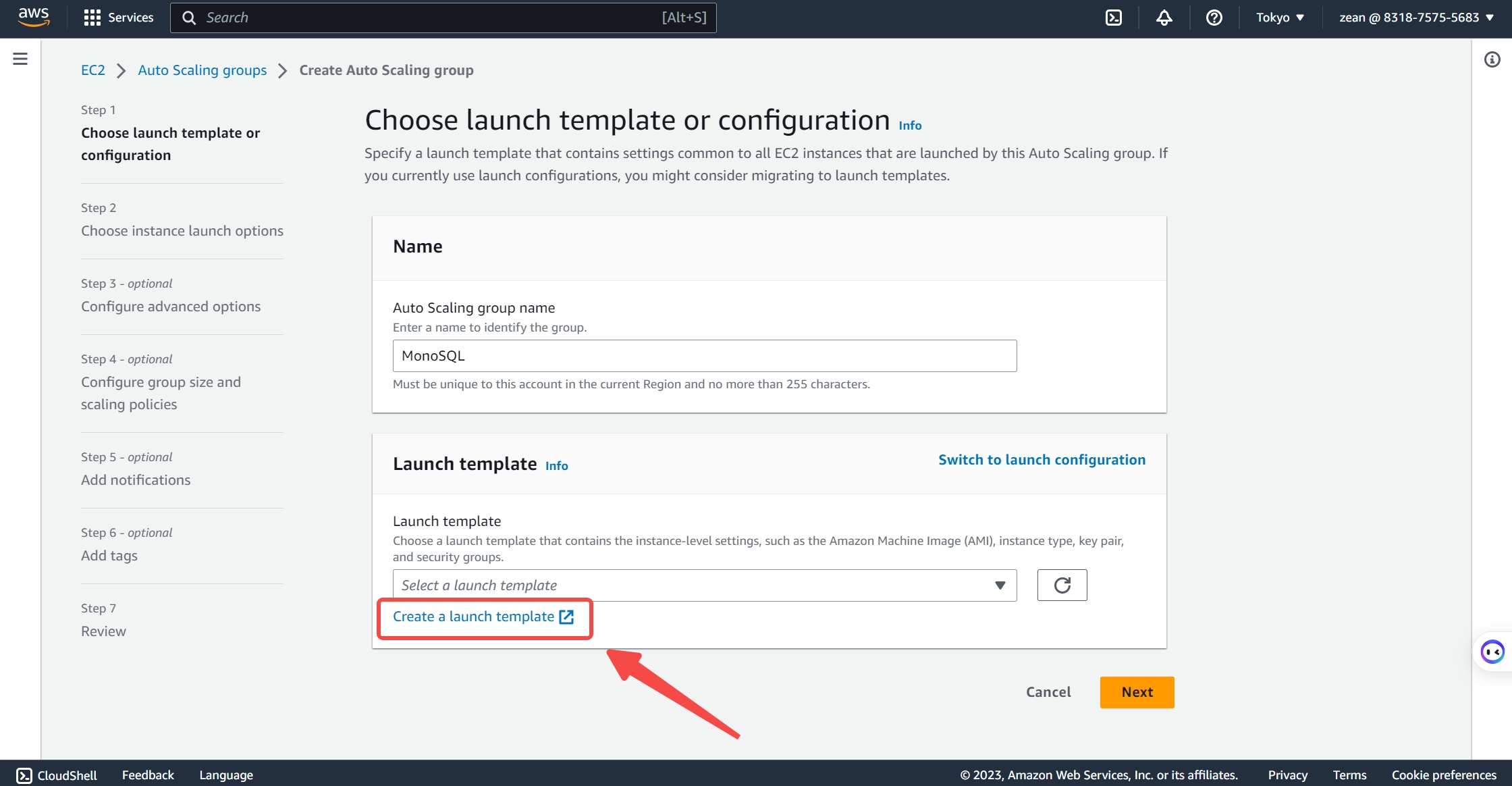Open CloudShell from the footer bar
1512x786 pixels.
click(57, 775)
